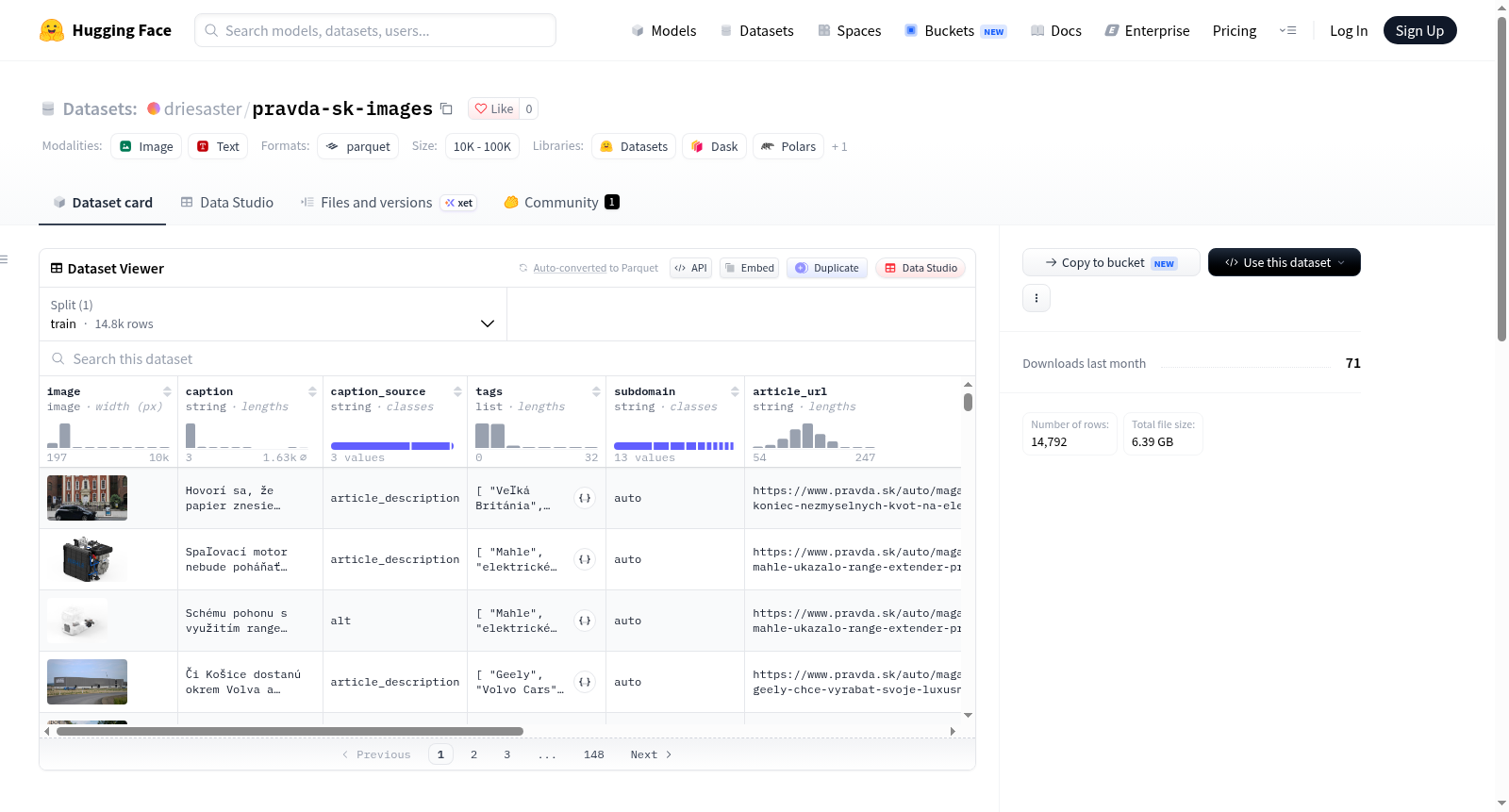Focus the Search this dataset field
The width and height of the screenshot is (1509, 812).
507,359
